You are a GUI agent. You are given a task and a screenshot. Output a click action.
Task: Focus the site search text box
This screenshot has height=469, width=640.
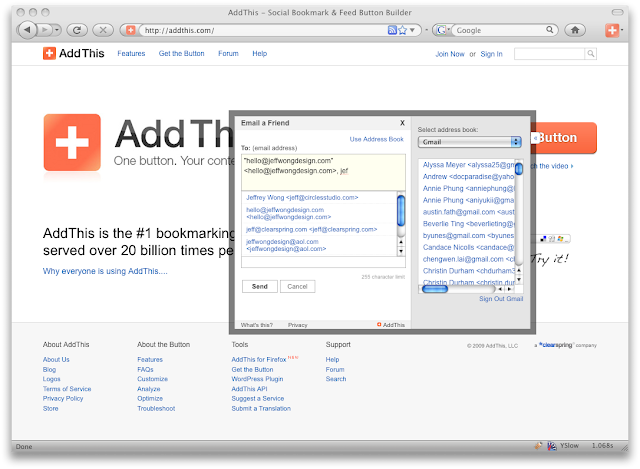(x=549, y=53)
